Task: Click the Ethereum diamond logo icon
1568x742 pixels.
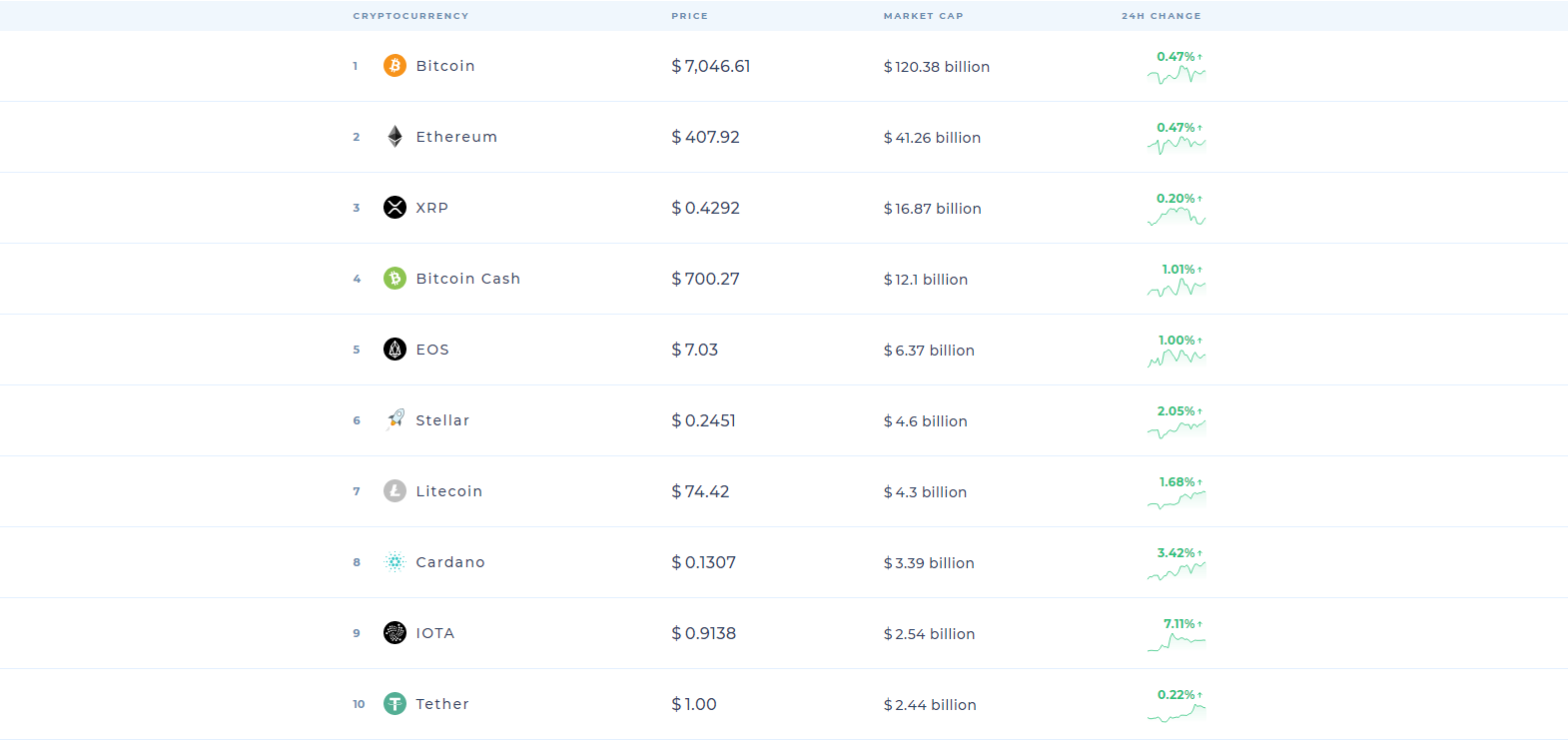Action: coord(394,137)
